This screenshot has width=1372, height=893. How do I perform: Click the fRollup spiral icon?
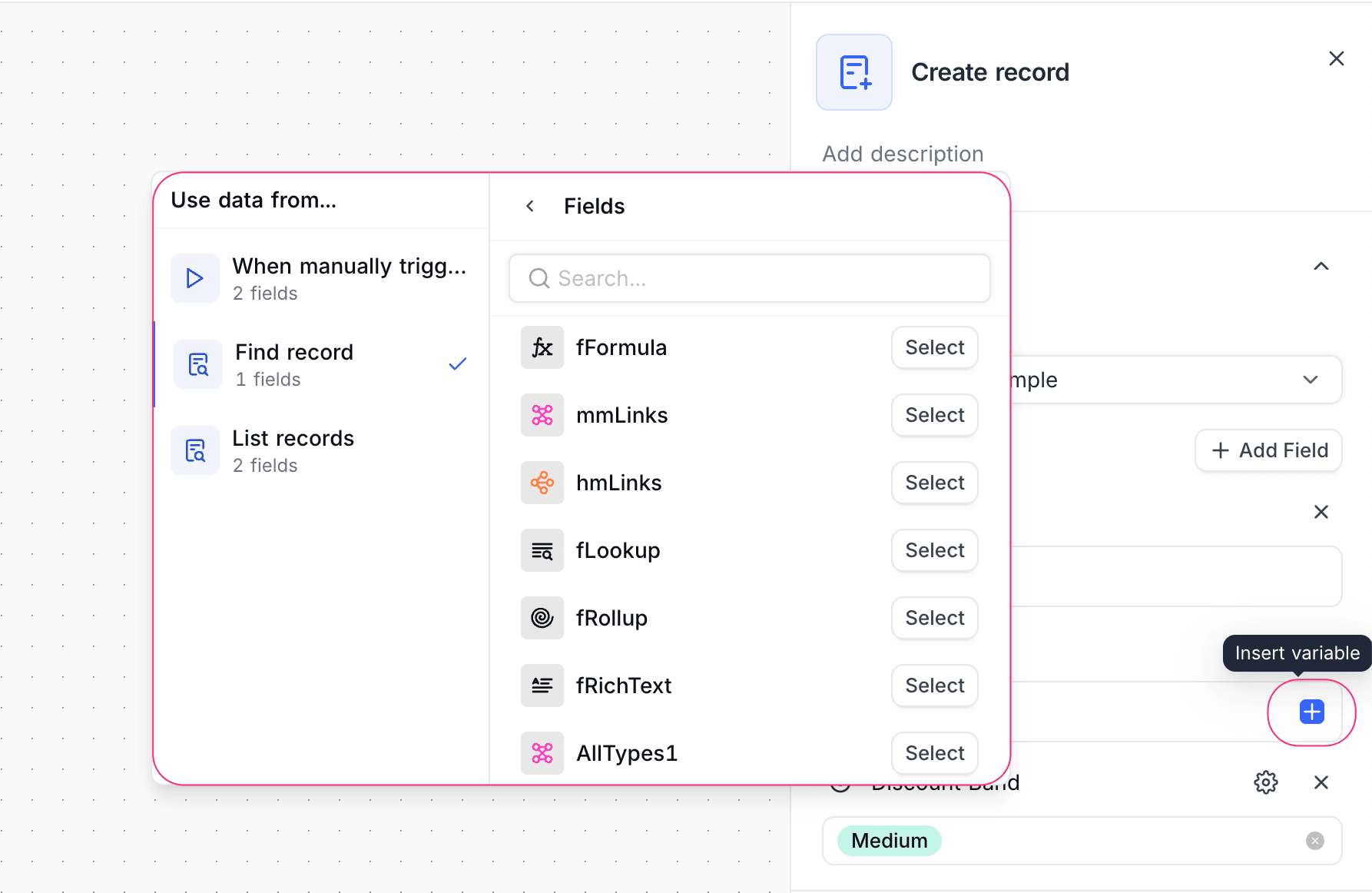coord(542,618)
